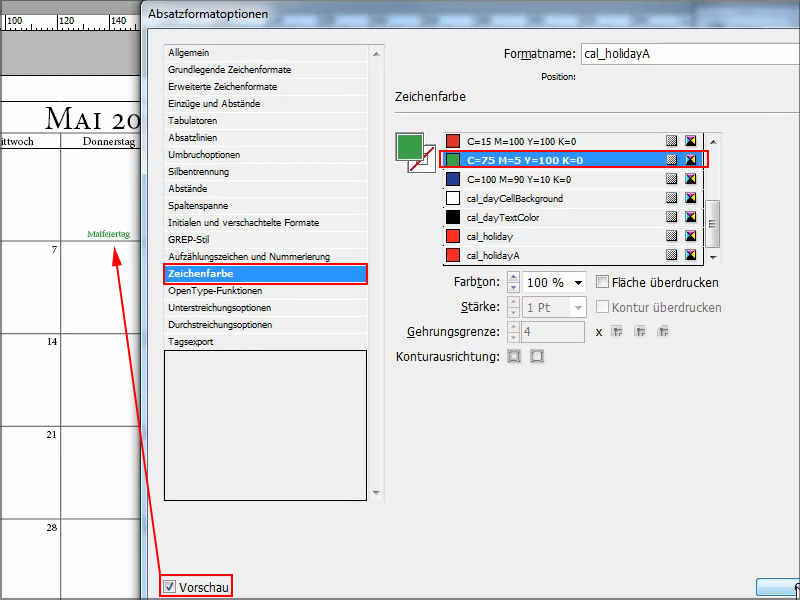Increase the Gehrungsgrenze stepper value
Image resolution: width=800 pixels, height=600 pixels.
[x=513, y=327]
